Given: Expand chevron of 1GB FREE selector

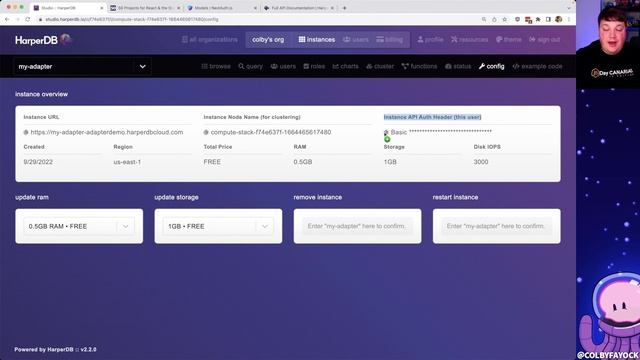Looking at the screenshot, I should pos(264,226).
